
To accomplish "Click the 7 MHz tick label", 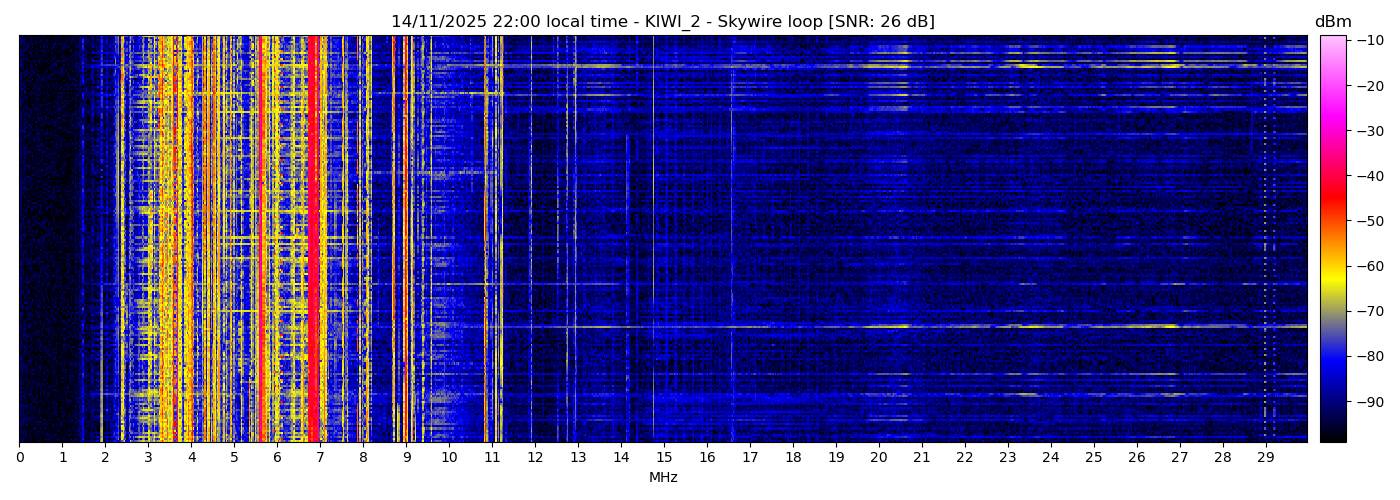I will (320, 458).
